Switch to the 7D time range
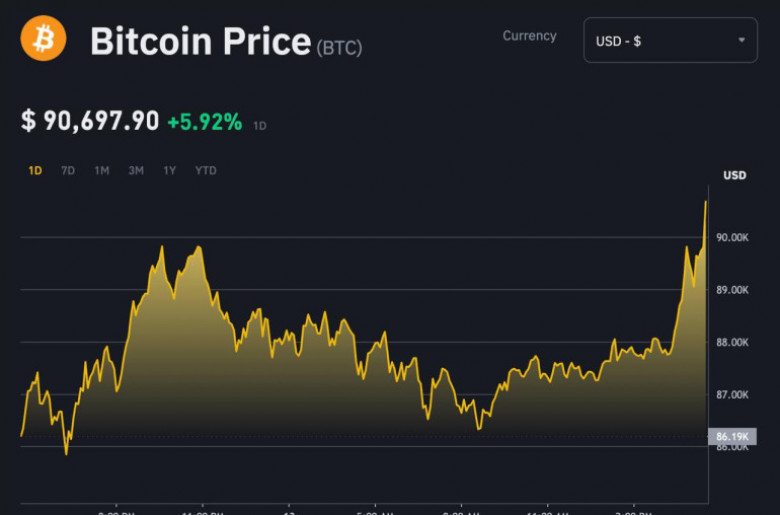The height and width of the screenshot is (515, 780). (x=68, y=171)
